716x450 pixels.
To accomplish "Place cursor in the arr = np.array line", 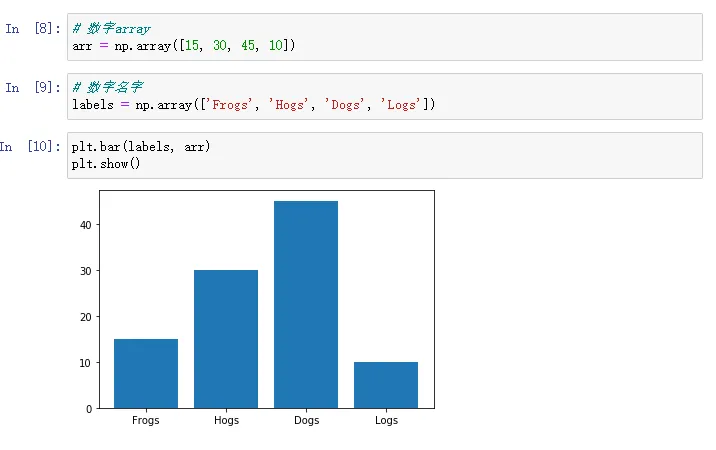I will [184, 46].
